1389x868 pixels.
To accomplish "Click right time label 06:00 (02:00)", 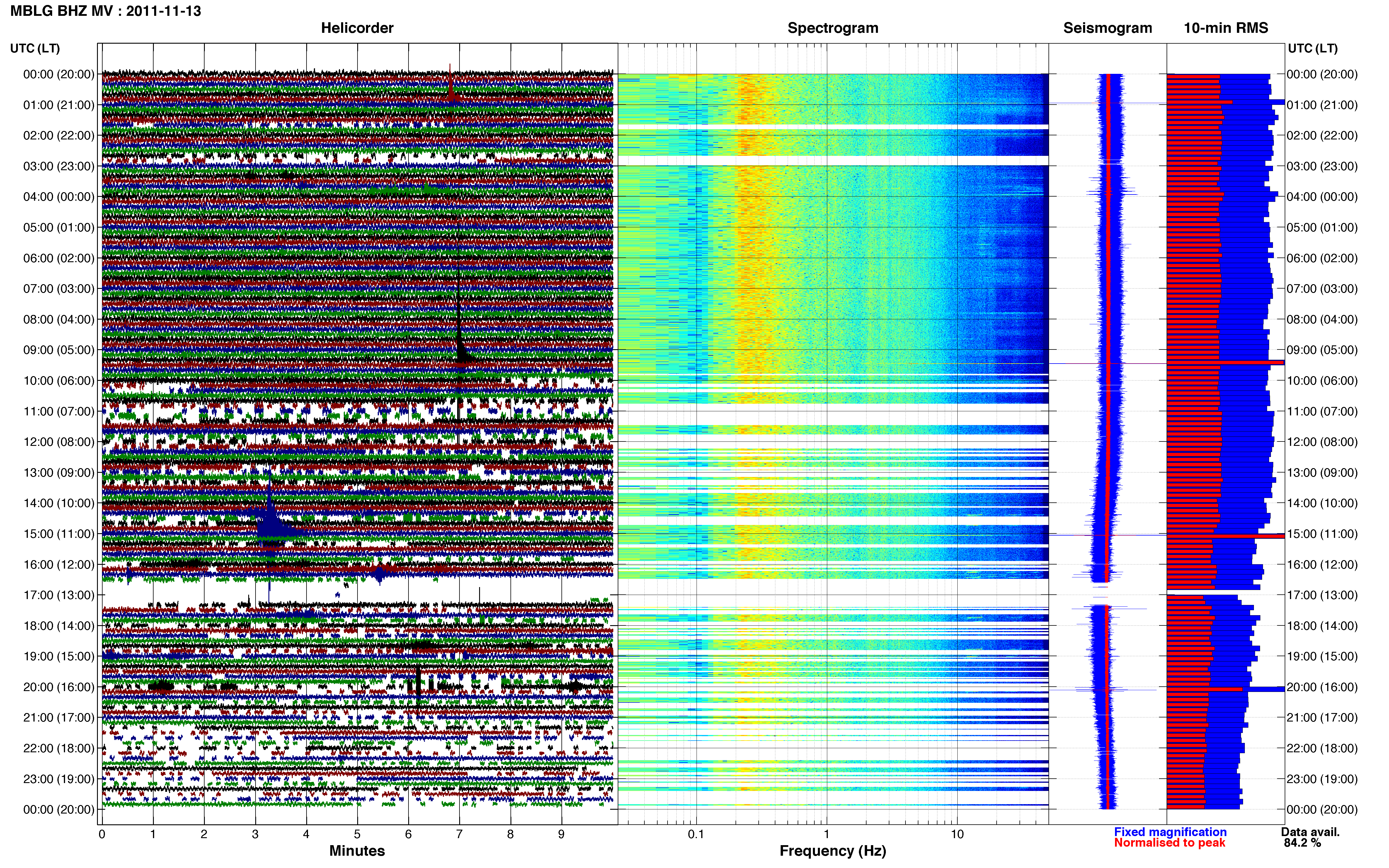I will coord(1322,258).
